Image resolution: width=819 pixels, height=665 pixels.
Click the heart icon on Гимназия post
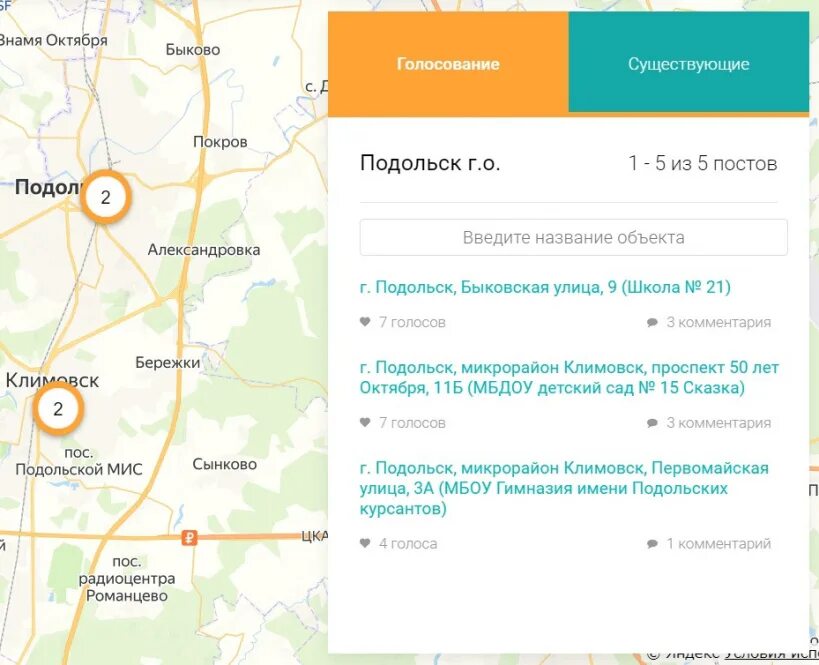click(363, 543)
